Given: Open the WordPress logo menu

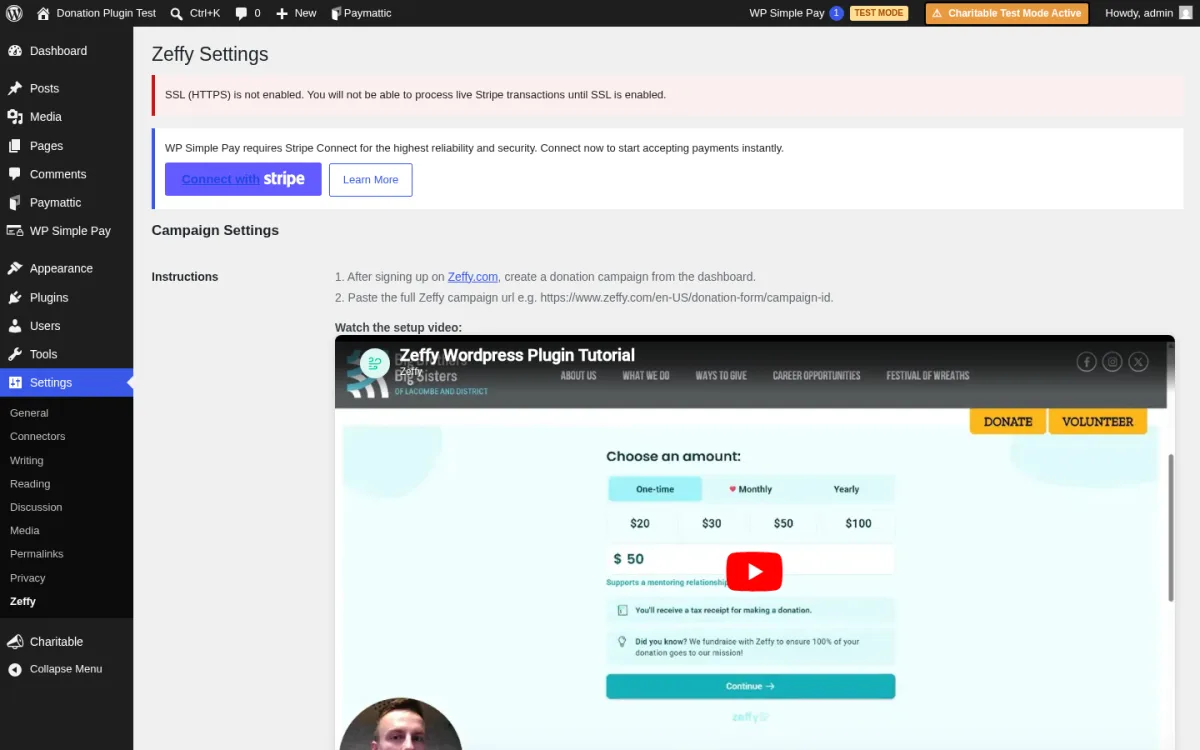Looking at the screenshot, I should 14,13.
